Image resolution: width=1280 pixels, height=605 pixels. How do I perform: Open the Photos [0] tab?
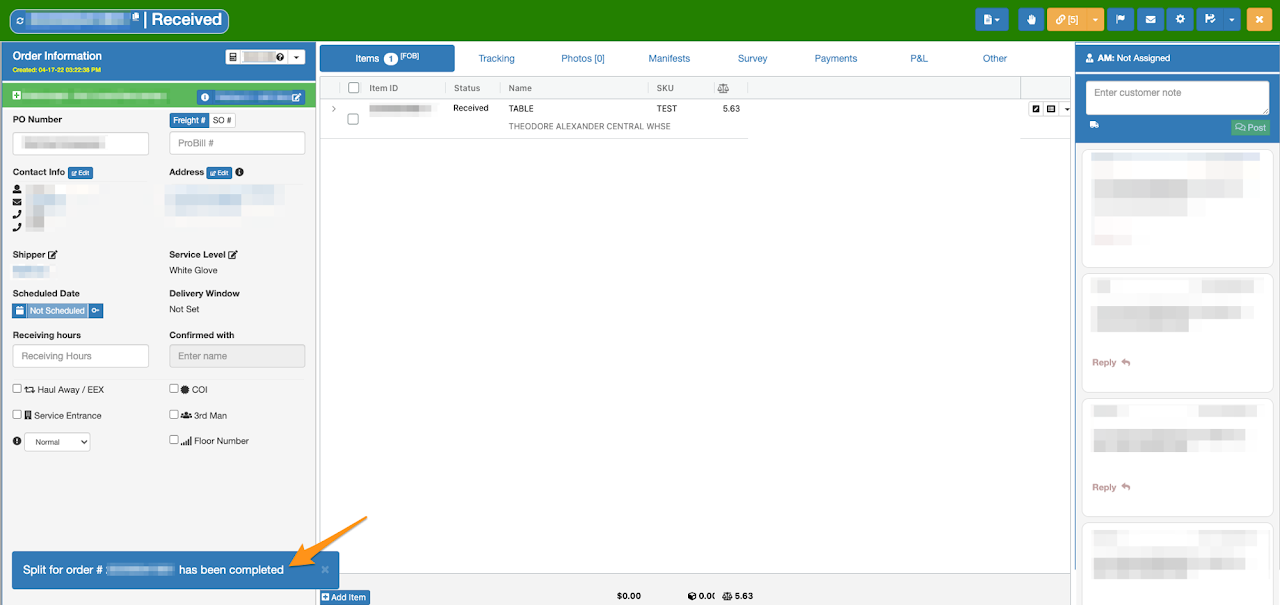583,59
